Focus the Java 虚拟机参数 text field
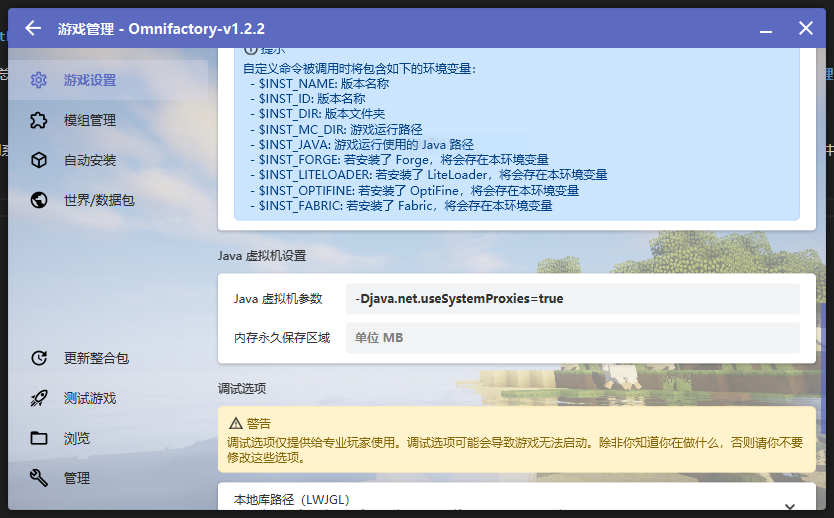This screenshot has height=518, width=834. click(572, 299)
